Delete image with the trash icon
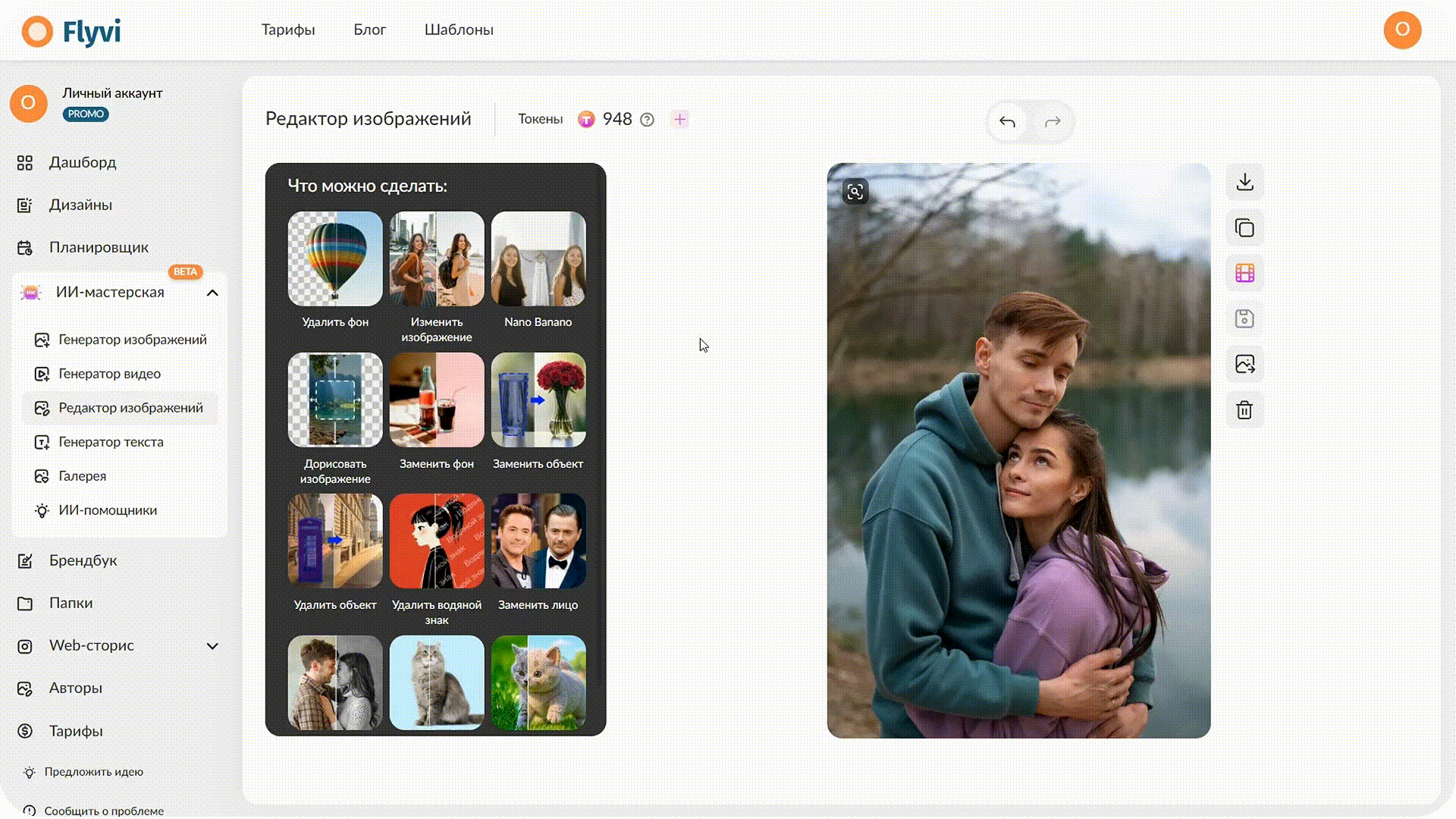 pos(1244,410)
